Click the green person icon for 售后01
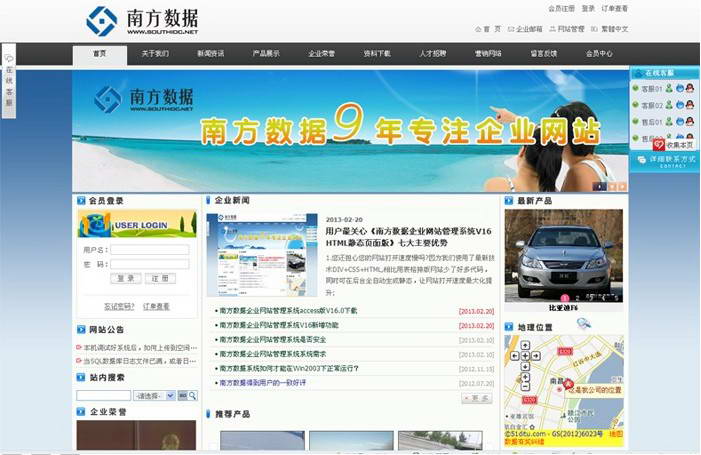Image resolution: width=701 pixels, height=455 pixels. (x=669, y=122)
